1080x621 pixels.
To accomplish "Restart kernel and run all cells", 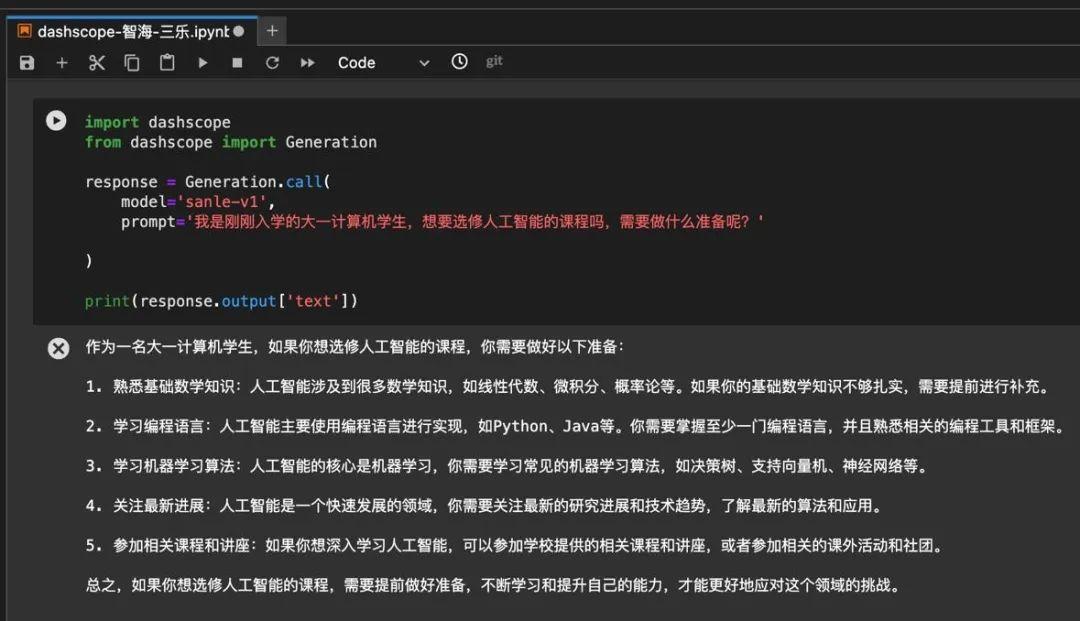I will click(307, 61).
